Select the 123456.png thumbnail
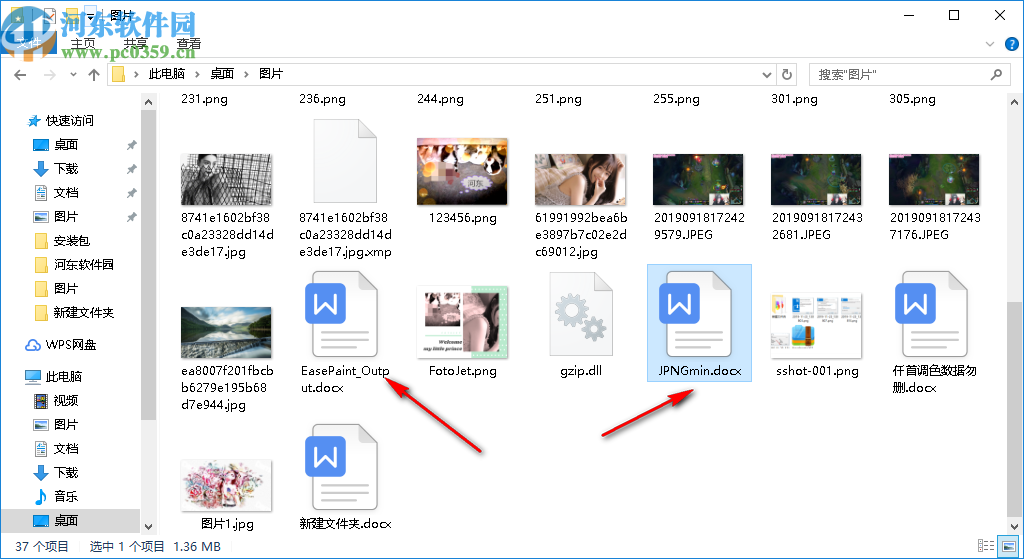The width and height of the screenshot is (1024, 559). tap(462, 171)
